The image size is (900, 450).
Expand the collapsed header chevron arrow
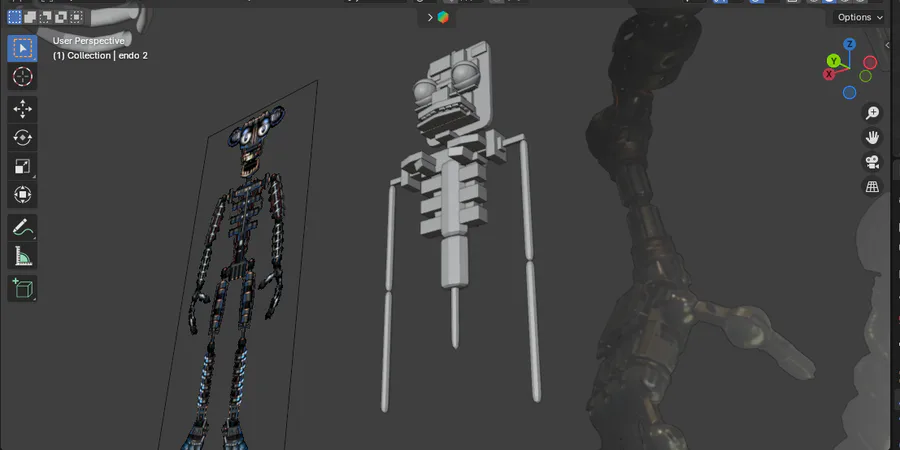click(x=430, y=17)
